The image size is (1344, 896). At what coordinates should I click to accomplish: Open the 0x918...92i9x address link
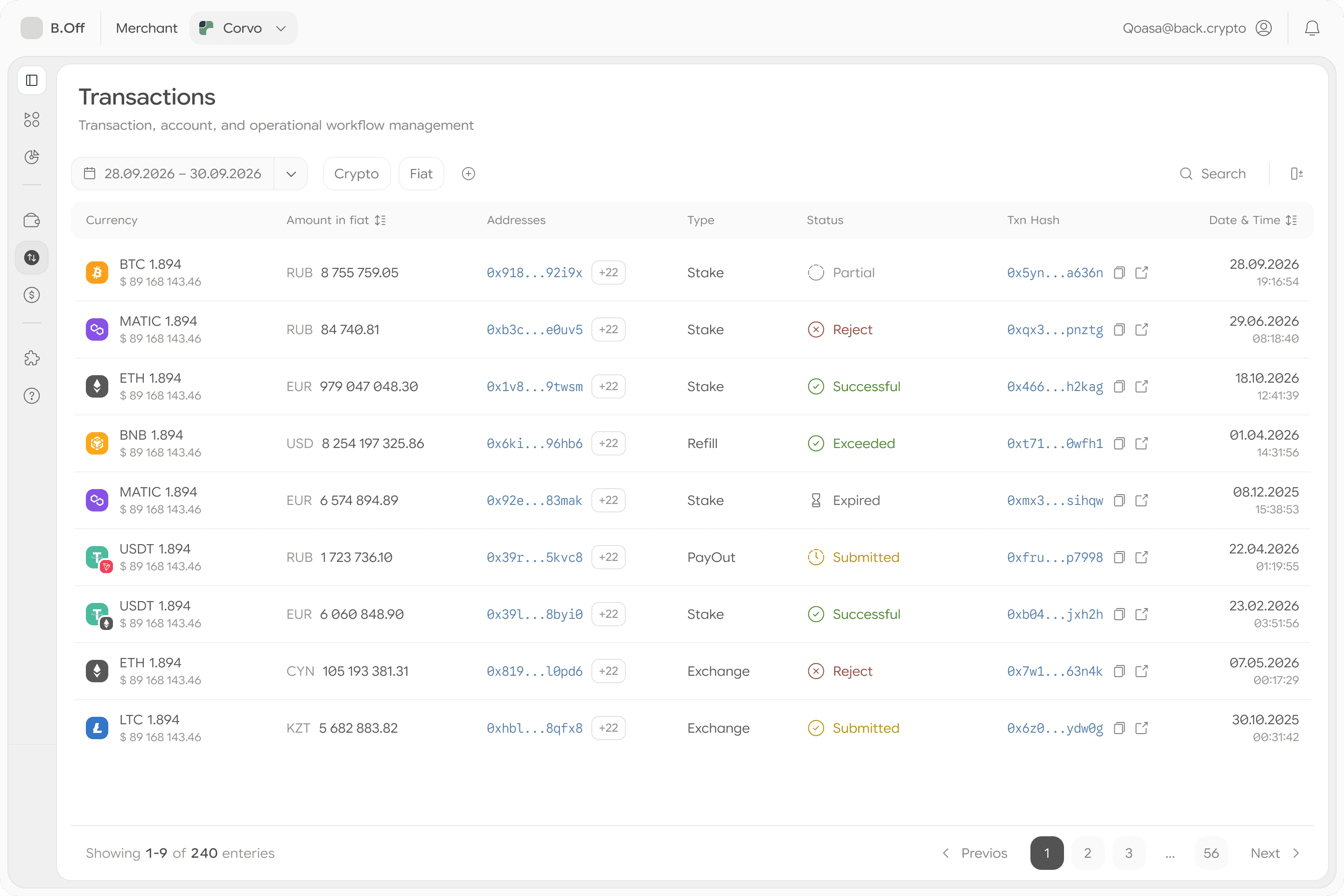pos(534,273)
